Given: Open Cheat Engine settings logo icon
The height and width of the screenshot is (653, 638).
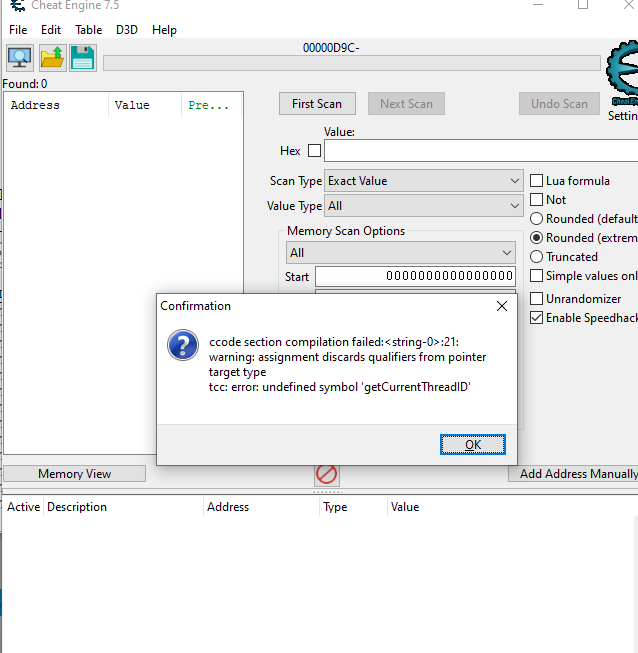Looking at the screenshot, I should [x=622, y=71].
